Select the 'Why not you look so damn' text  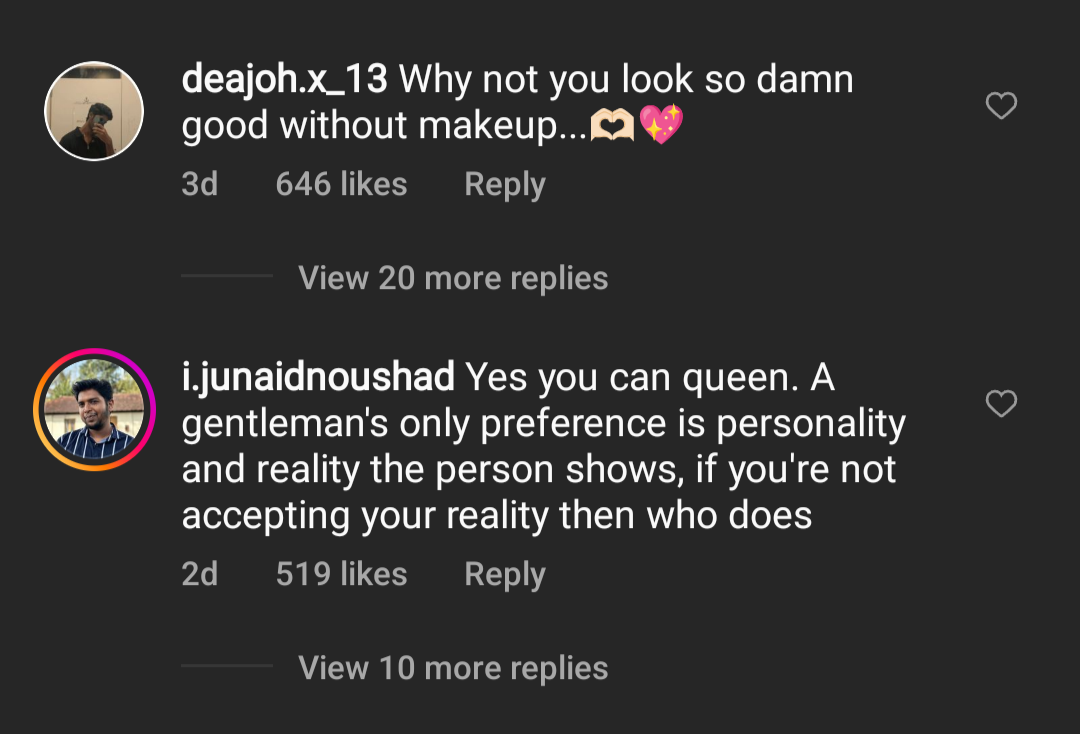tap(626, 79)
